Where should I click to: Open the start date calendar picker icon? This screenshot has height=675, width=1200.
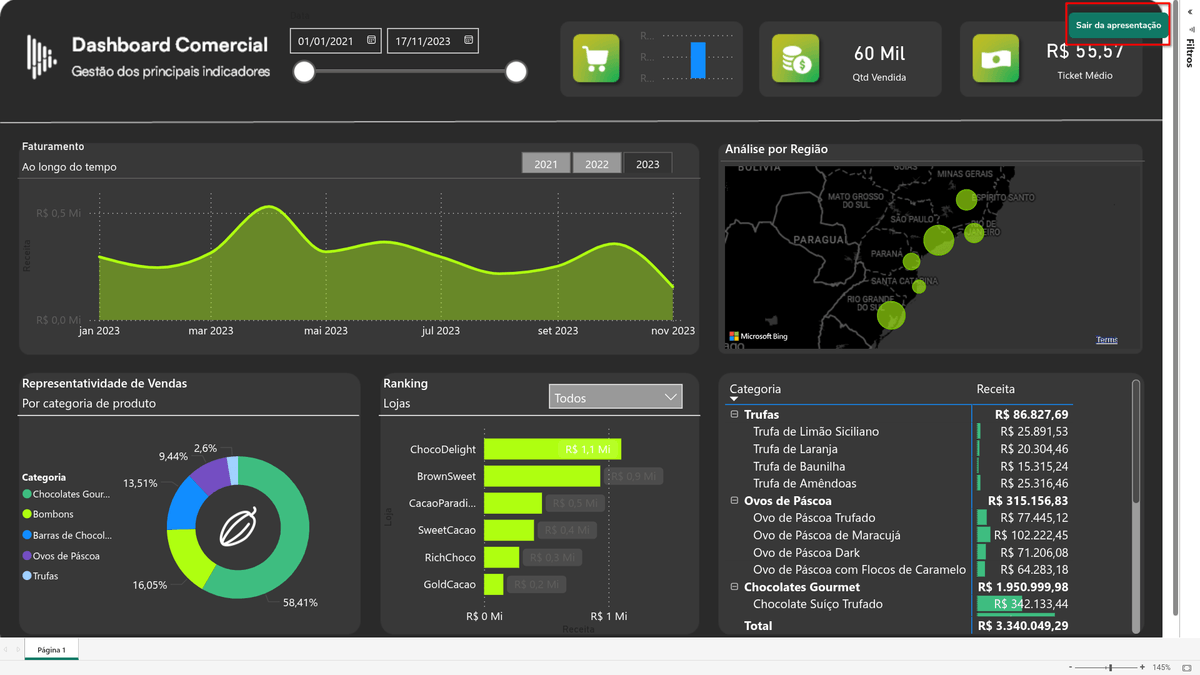(371, 41)
